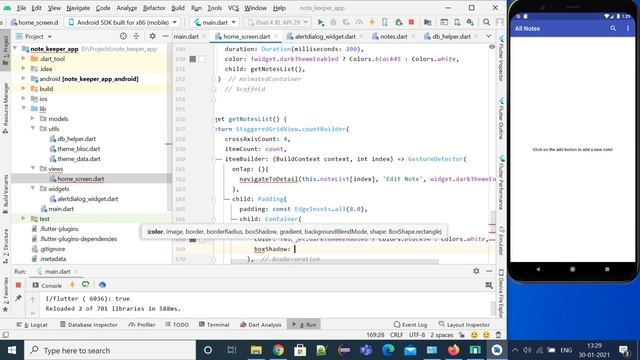Open the Layout Inspector
Image resolution: width=640 pixels, height=360 pixels.
point(464,324)
